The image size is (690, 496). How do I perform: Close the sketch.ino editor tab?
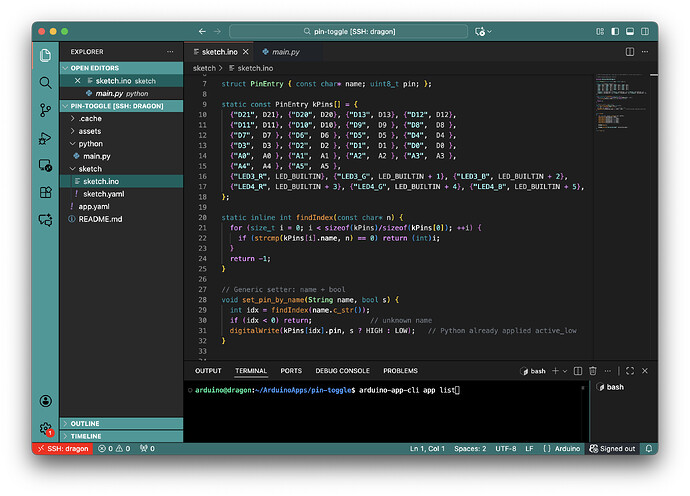coord(246,52)
